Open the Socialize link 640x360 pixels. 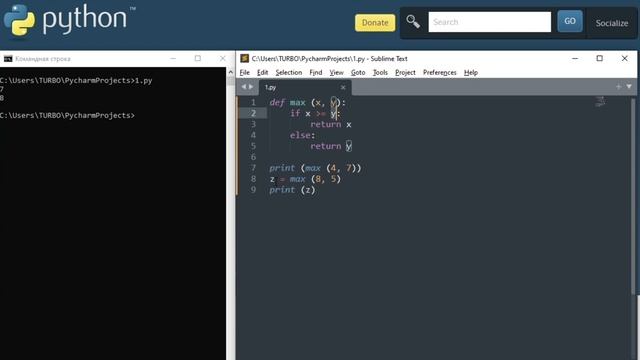(611, 23)
